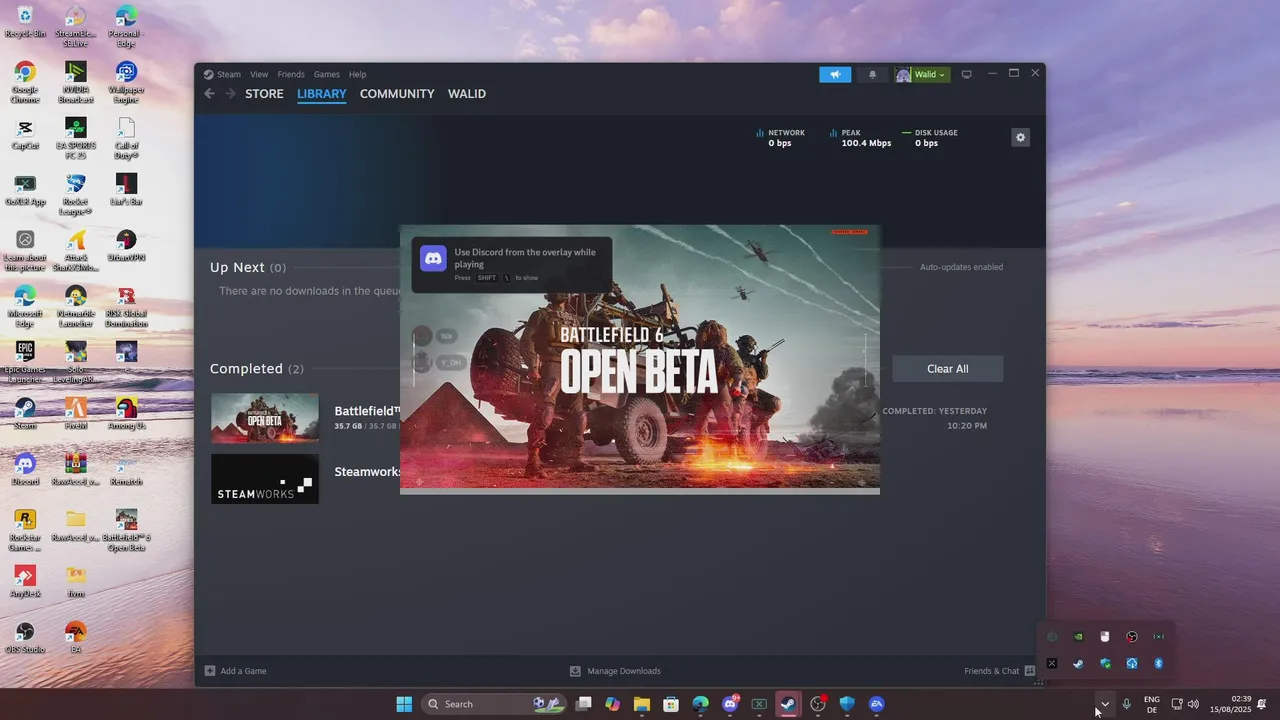Open the View menu

pos(259,74)
